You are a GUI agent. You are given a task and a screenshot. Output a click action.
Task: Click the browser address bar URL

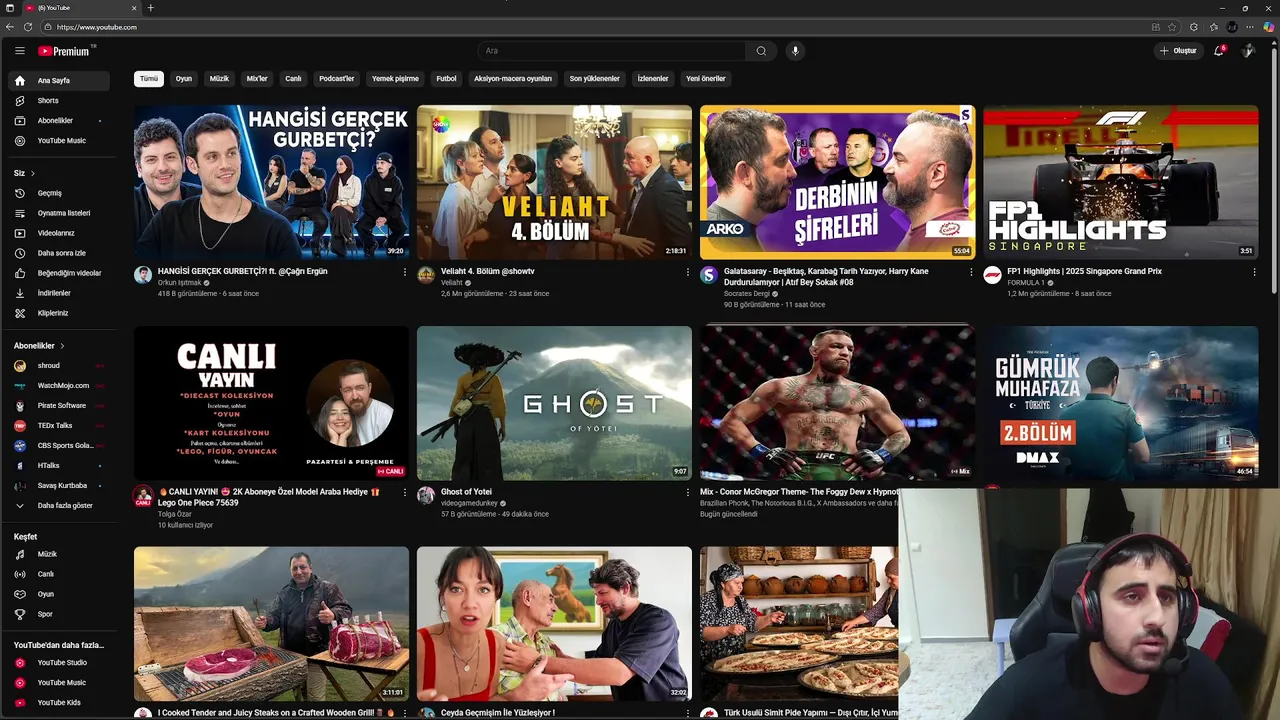[97, 27]
